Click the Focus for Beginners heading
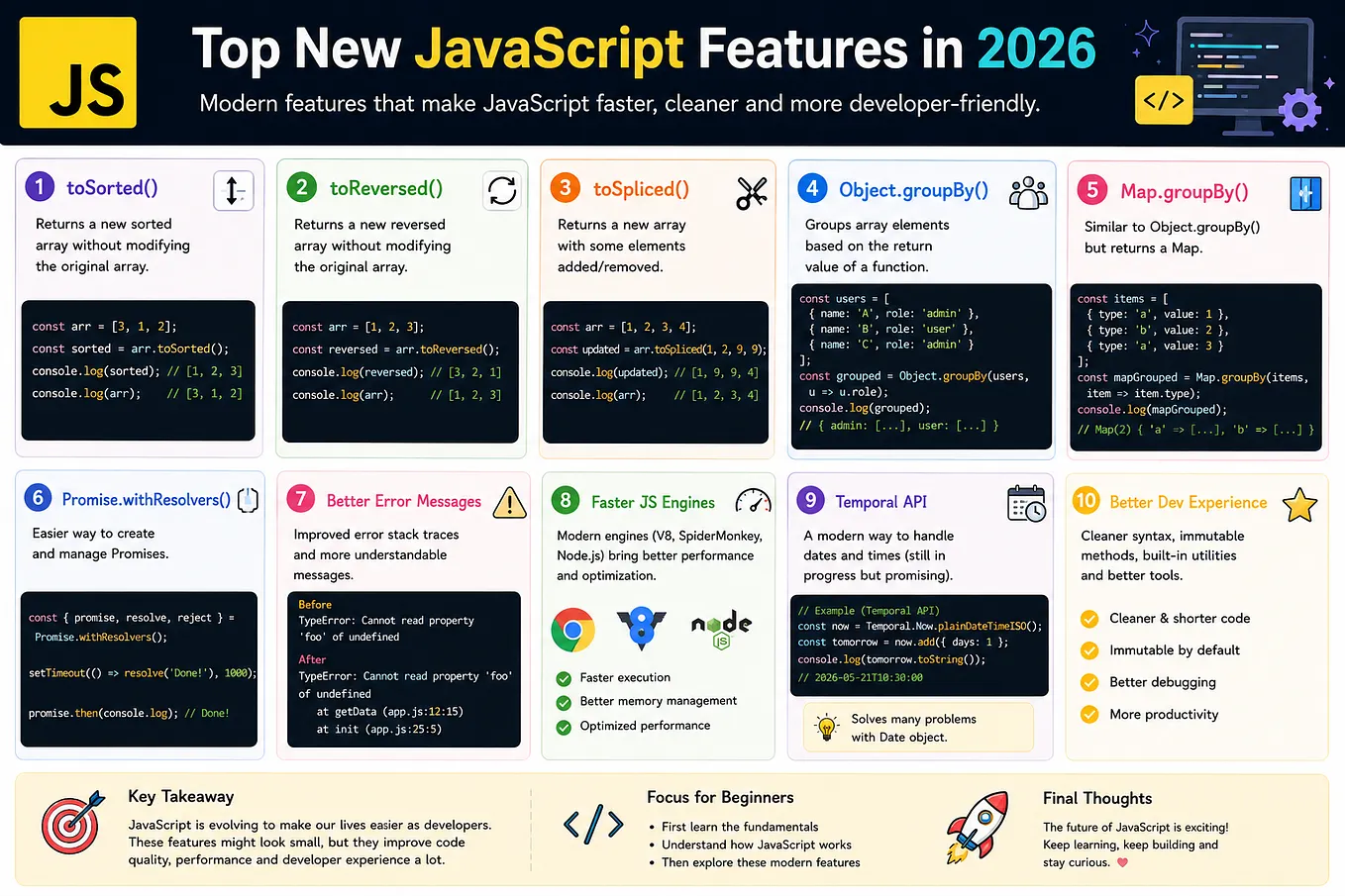 tap(720, 797)
